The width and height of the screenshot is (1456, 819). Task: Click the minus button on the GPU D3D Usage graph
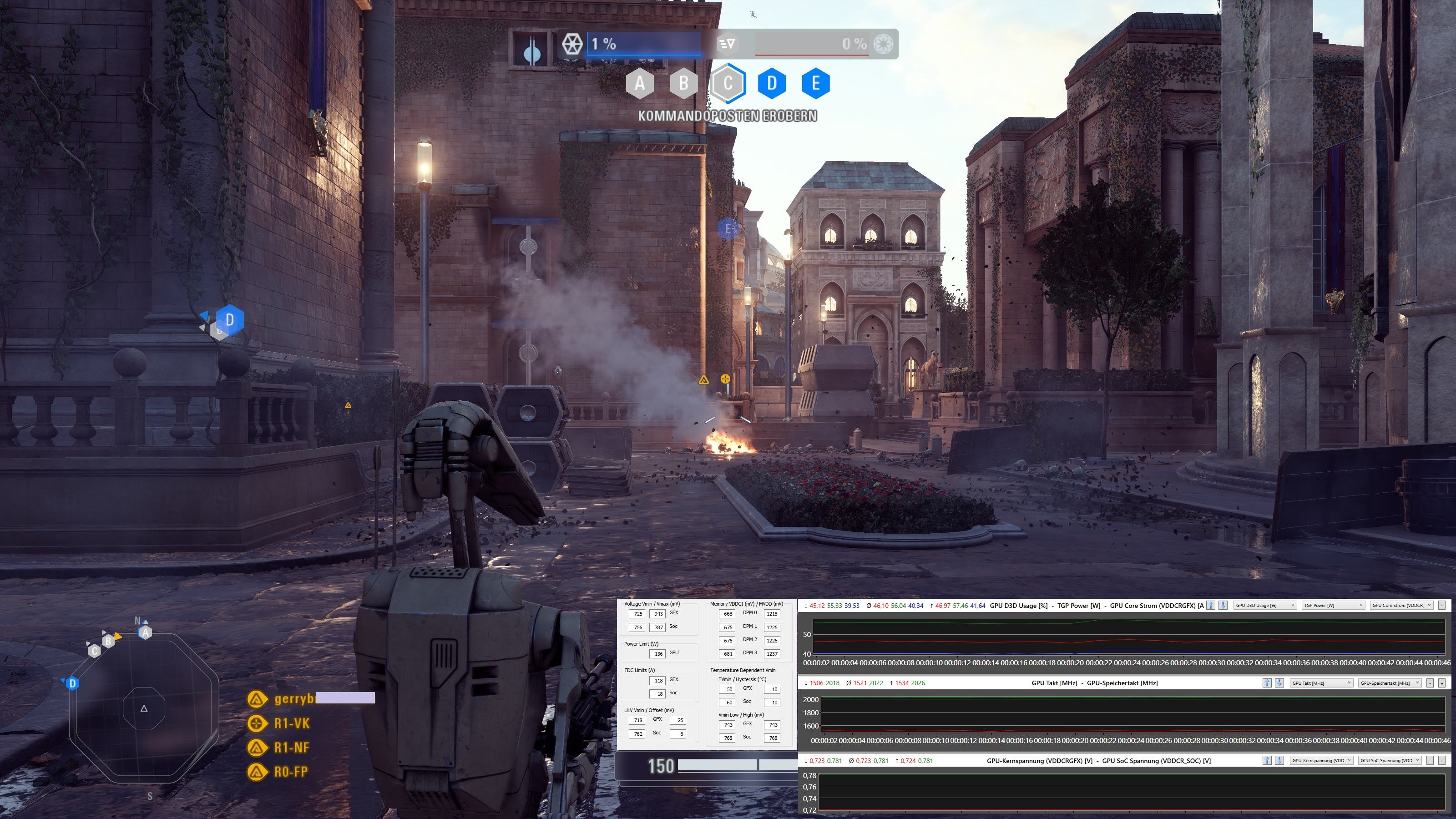click(1442, 605)
